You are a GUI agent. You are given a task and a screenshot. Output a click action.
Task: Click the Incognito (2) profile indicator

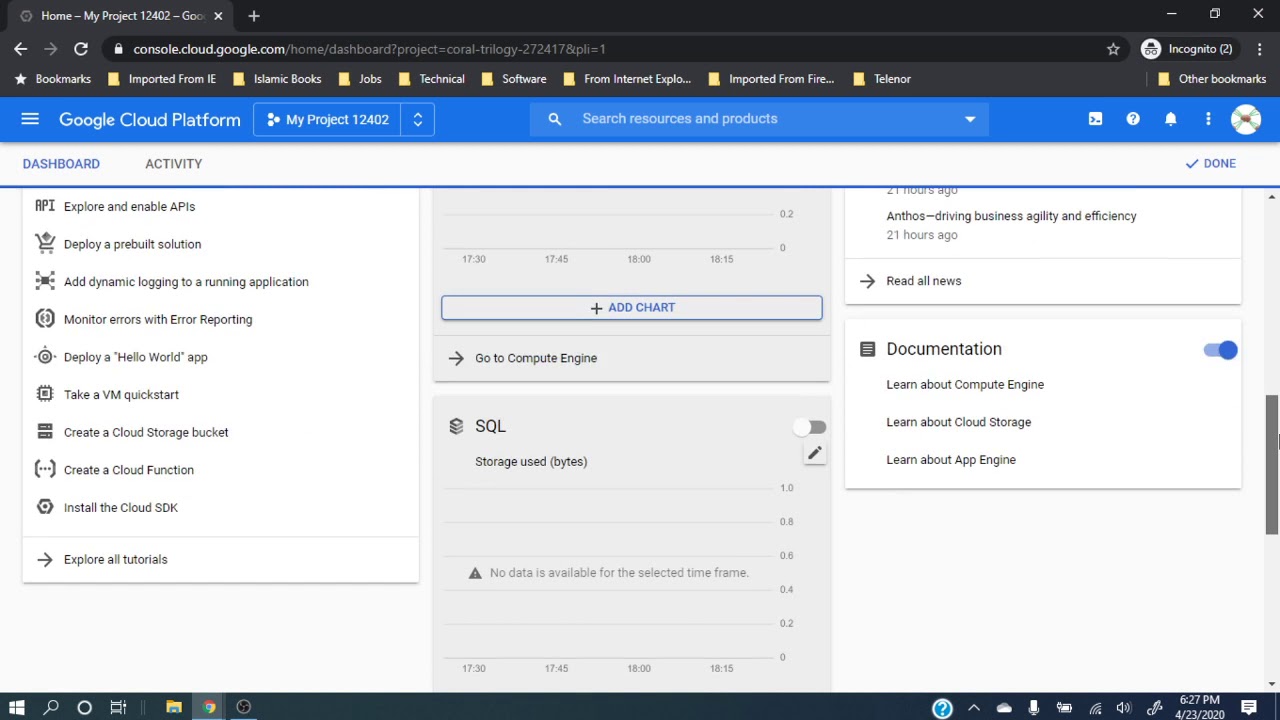tap(1188, 49)
